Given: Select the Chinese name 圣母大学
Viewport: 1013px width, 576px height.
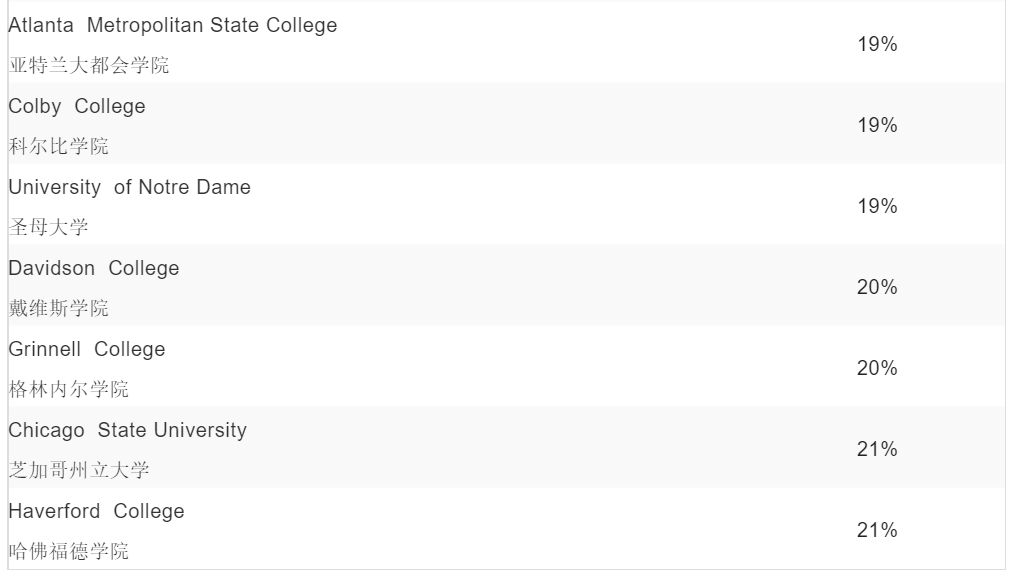Looking at the screenshot, I should point(49,228).
